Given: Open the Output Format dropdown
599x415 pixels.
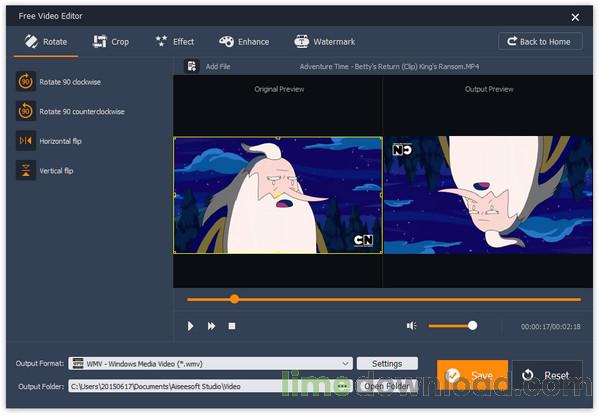Looking at the screenshot, I should (210, 363).
